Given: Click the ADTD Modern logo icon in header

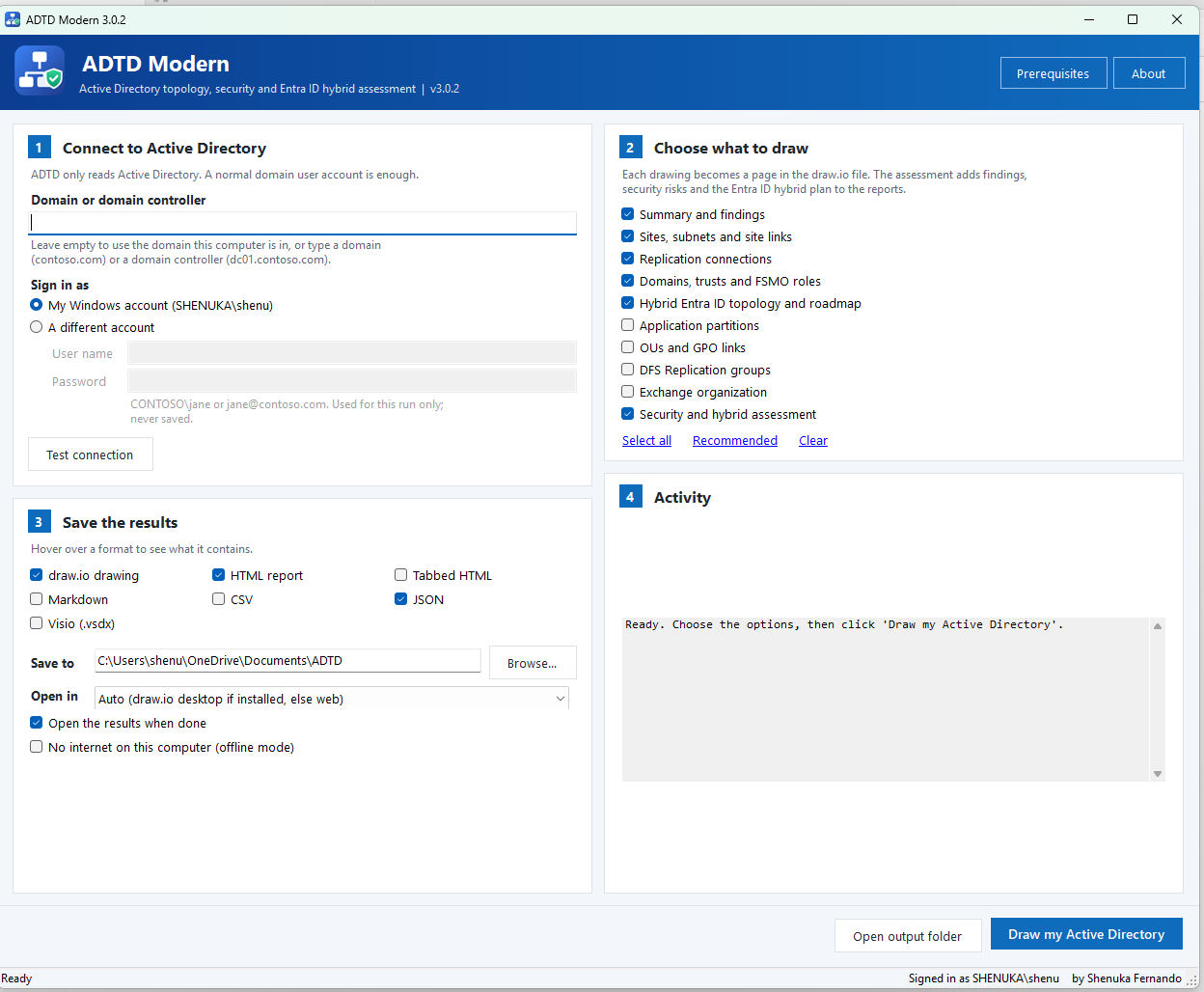Looking at the screenshot, I should coord(40,70).
